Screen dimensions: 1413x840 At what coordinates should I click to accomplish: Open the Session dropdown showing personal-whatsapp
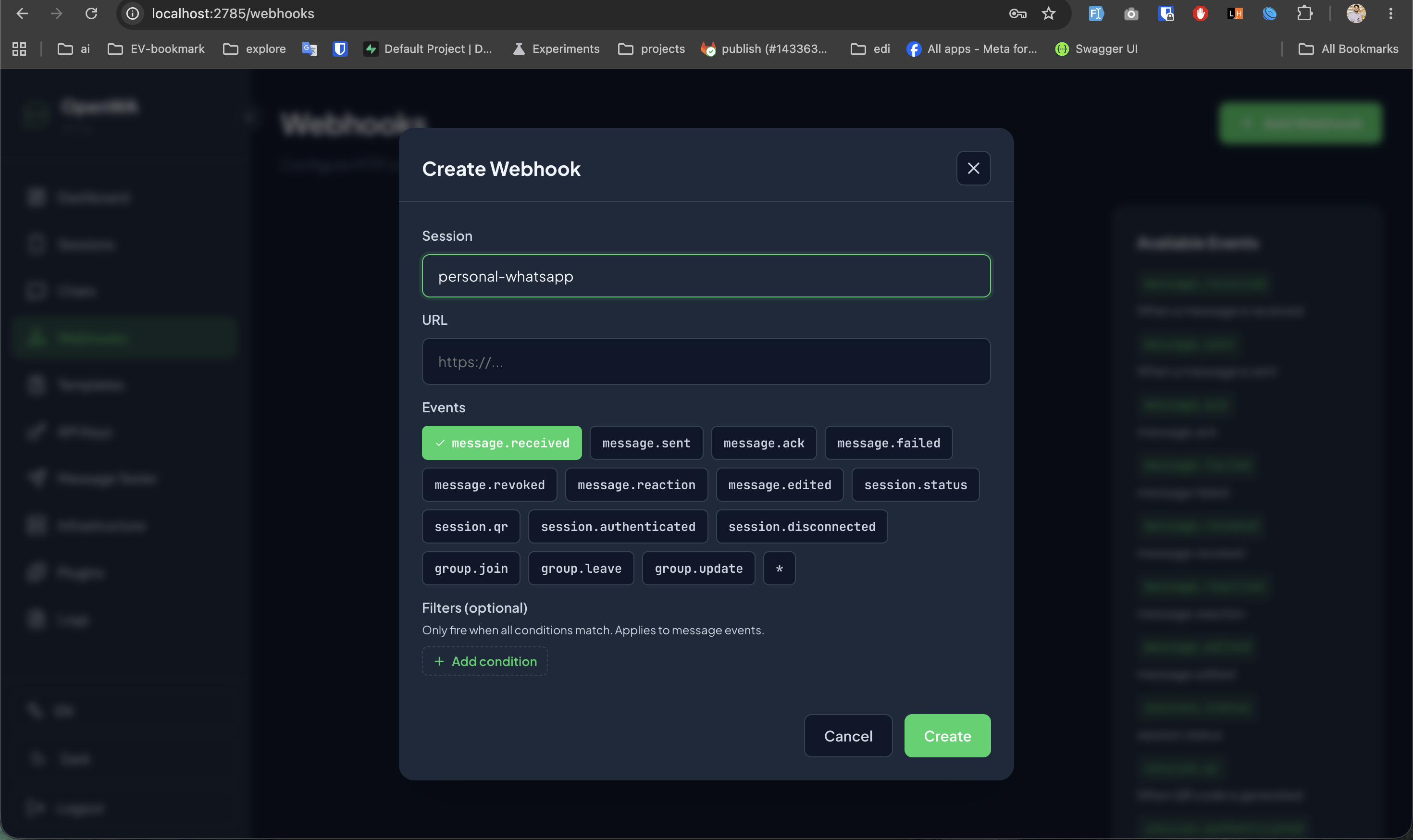(x=706, y=276)
